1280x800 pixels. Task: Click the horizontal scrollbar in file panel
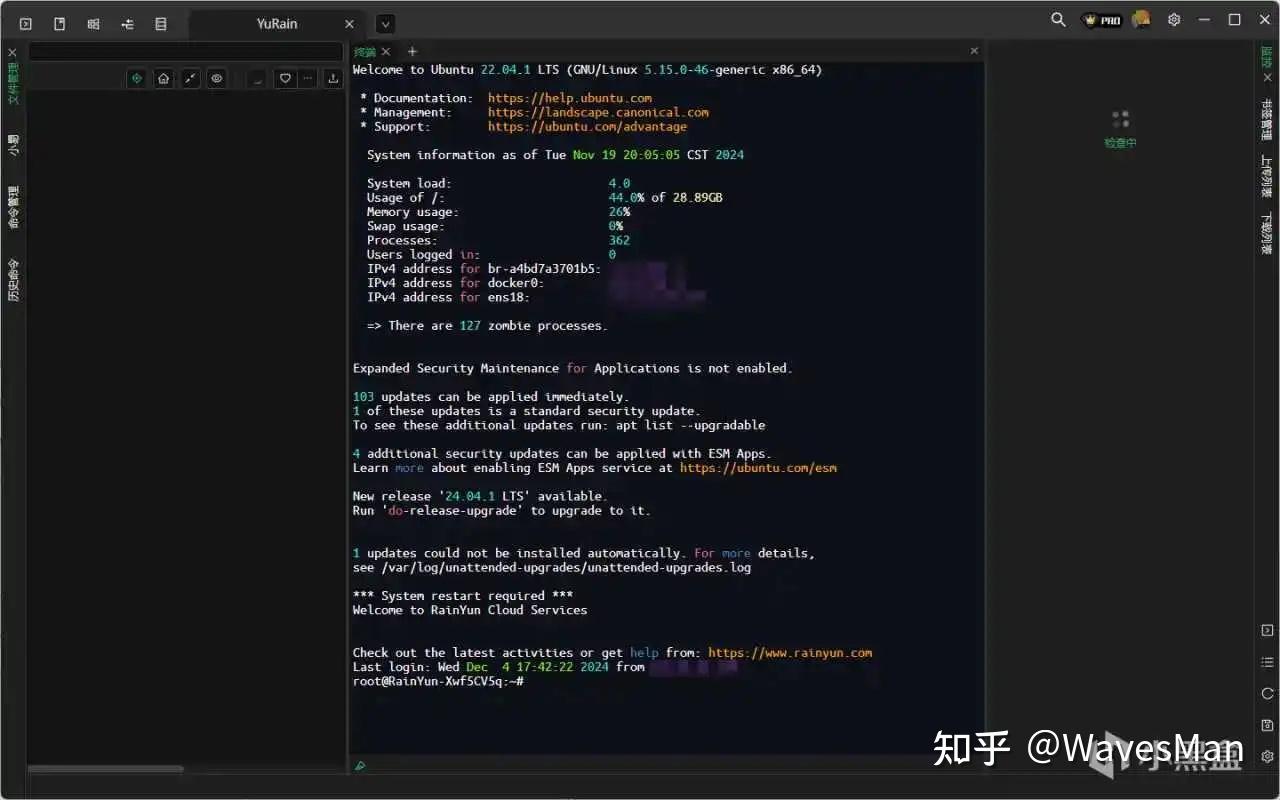pyautogui.click(x=106, y=769)
